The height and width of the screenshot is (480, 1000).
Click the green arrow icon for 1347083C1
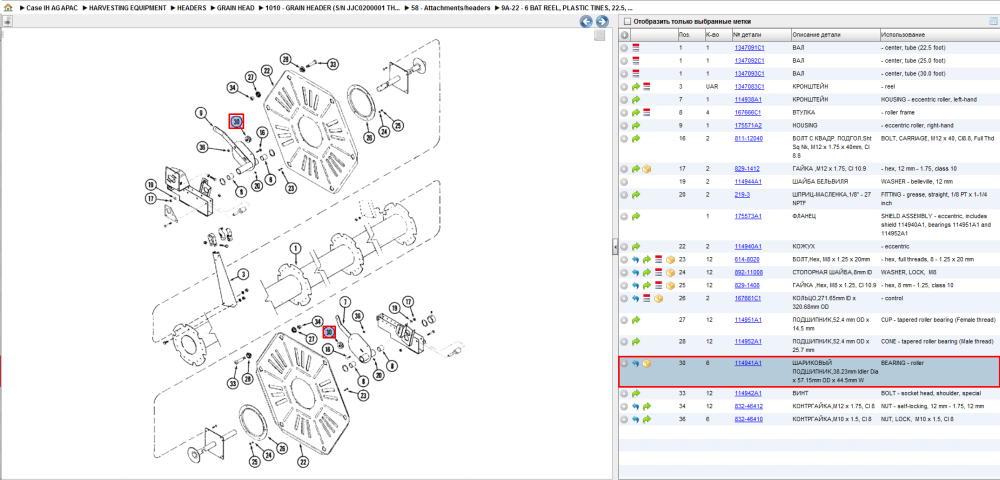point(636,87)
